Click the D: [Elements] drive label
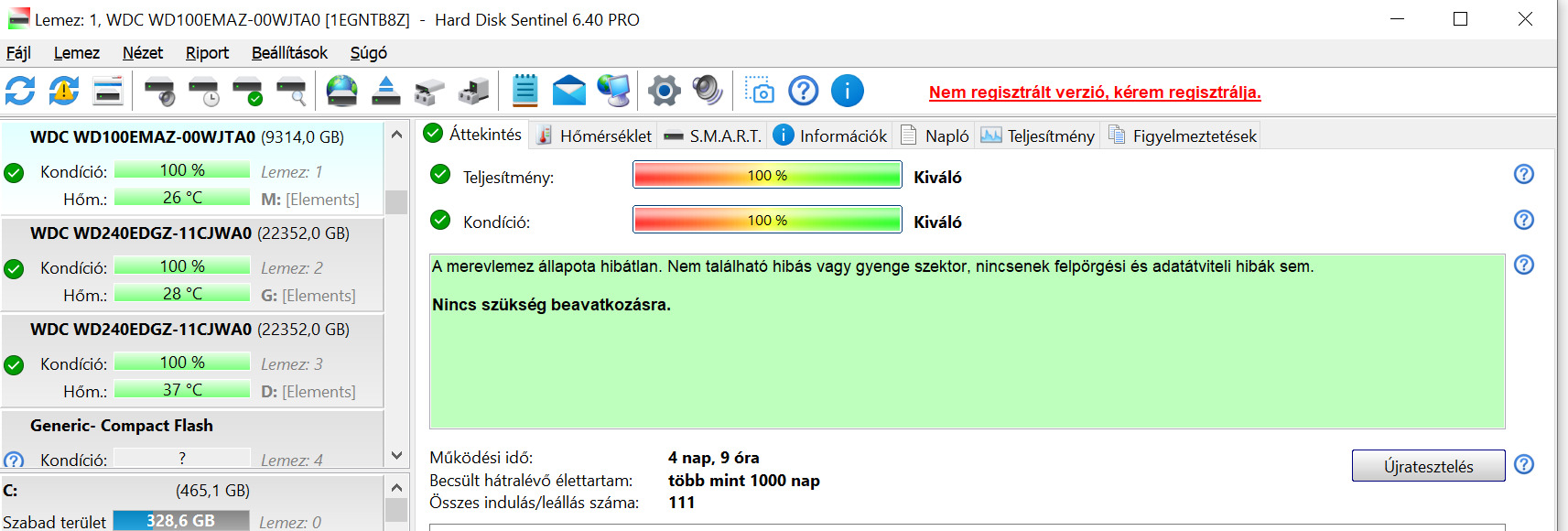Screen dimensions: 1568x531 click(x=308, y=391)
